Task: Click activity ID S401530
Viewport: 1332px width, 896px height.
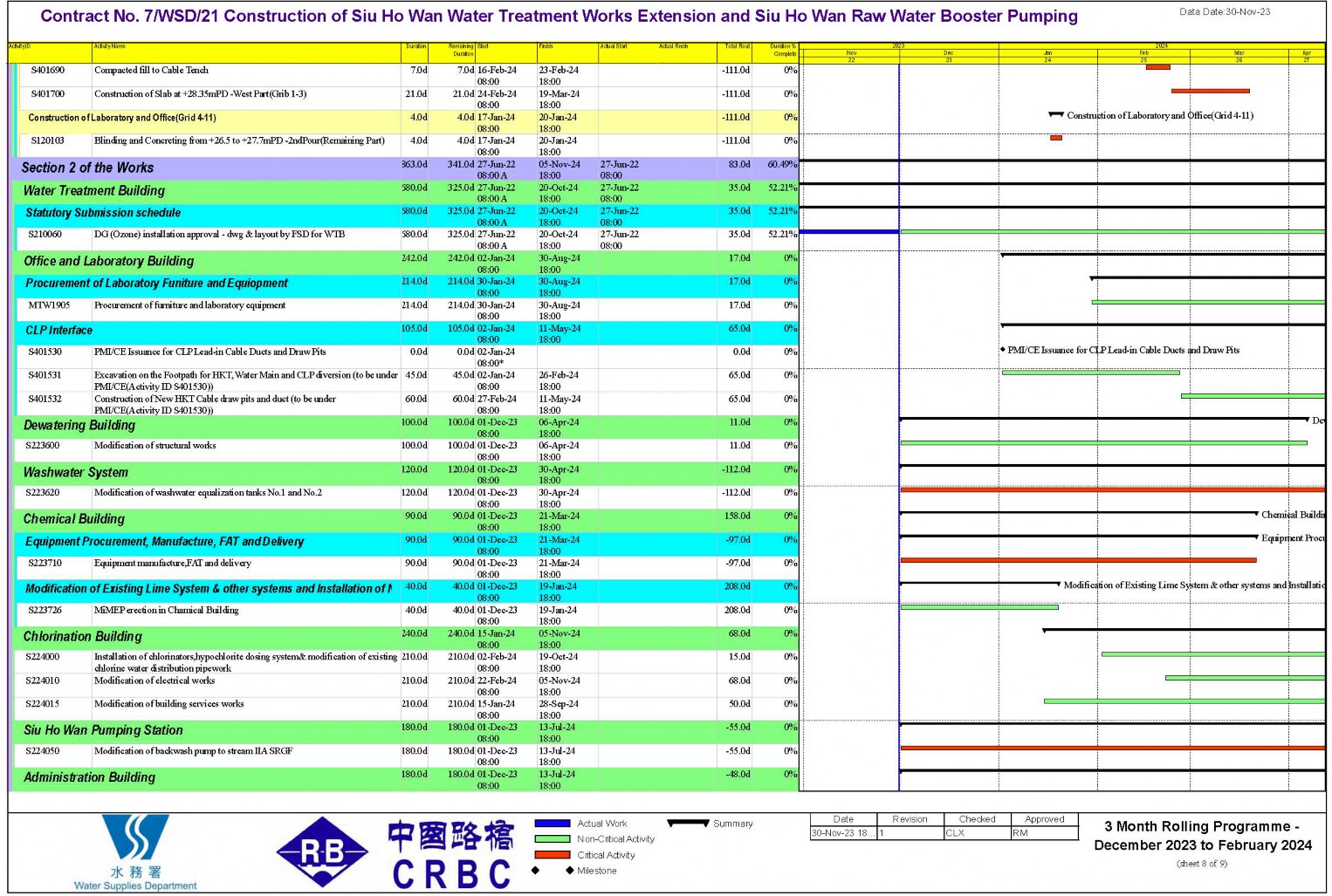Action: click(x=45, y=352)
